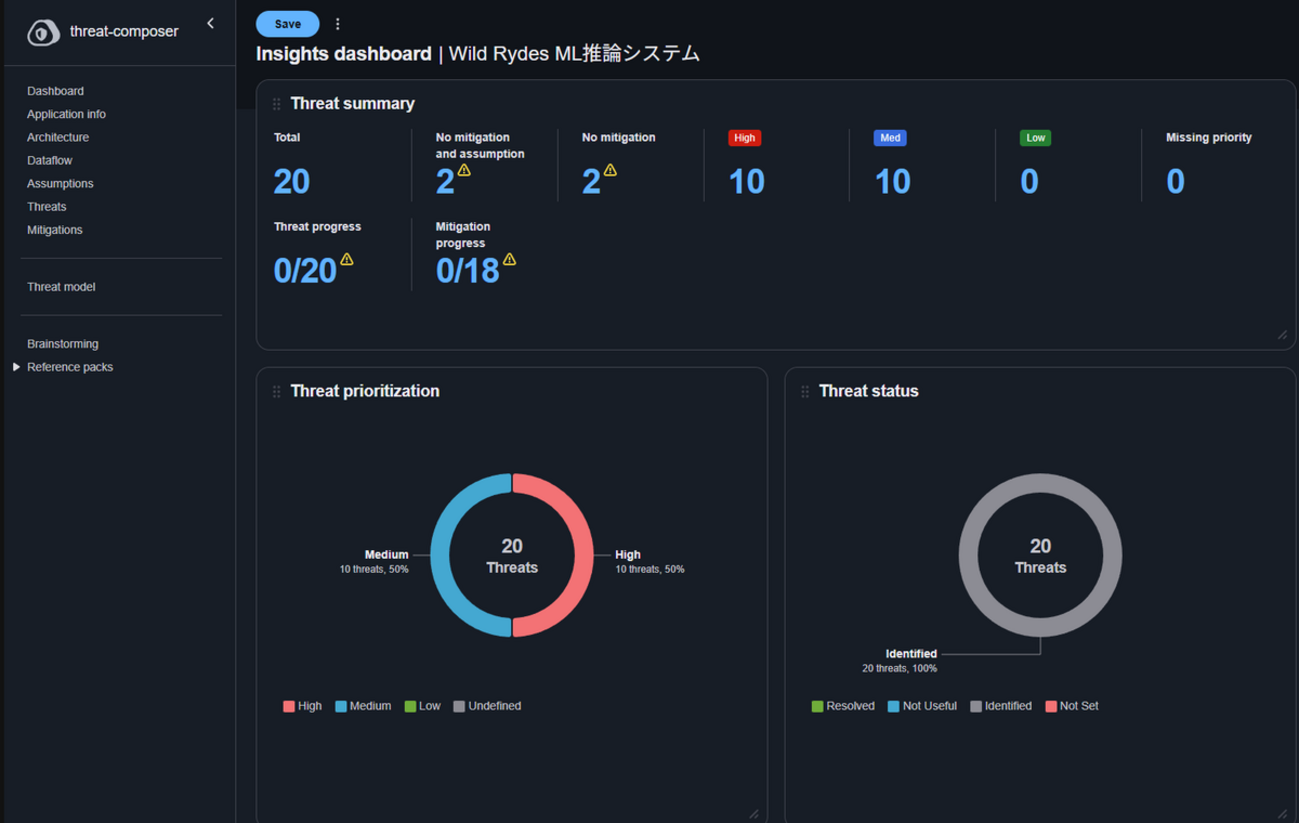Navigate to Dataflow

point(50,160)
